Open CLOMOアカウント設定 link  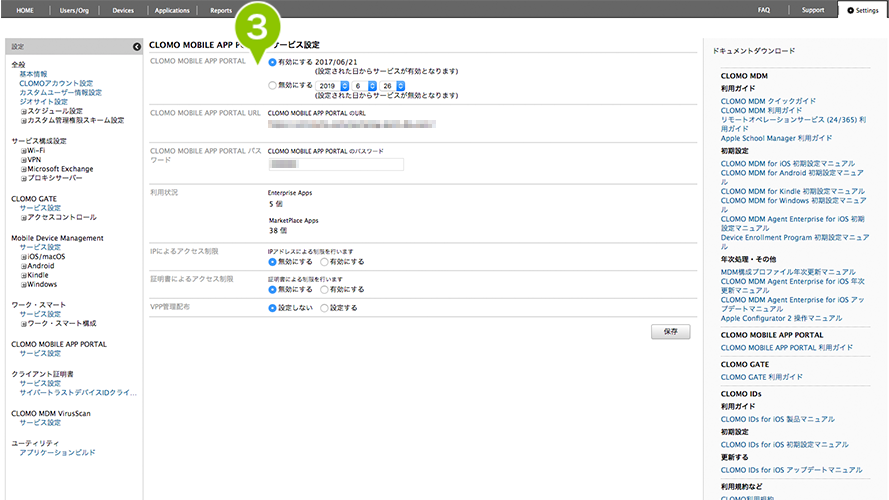56,83
